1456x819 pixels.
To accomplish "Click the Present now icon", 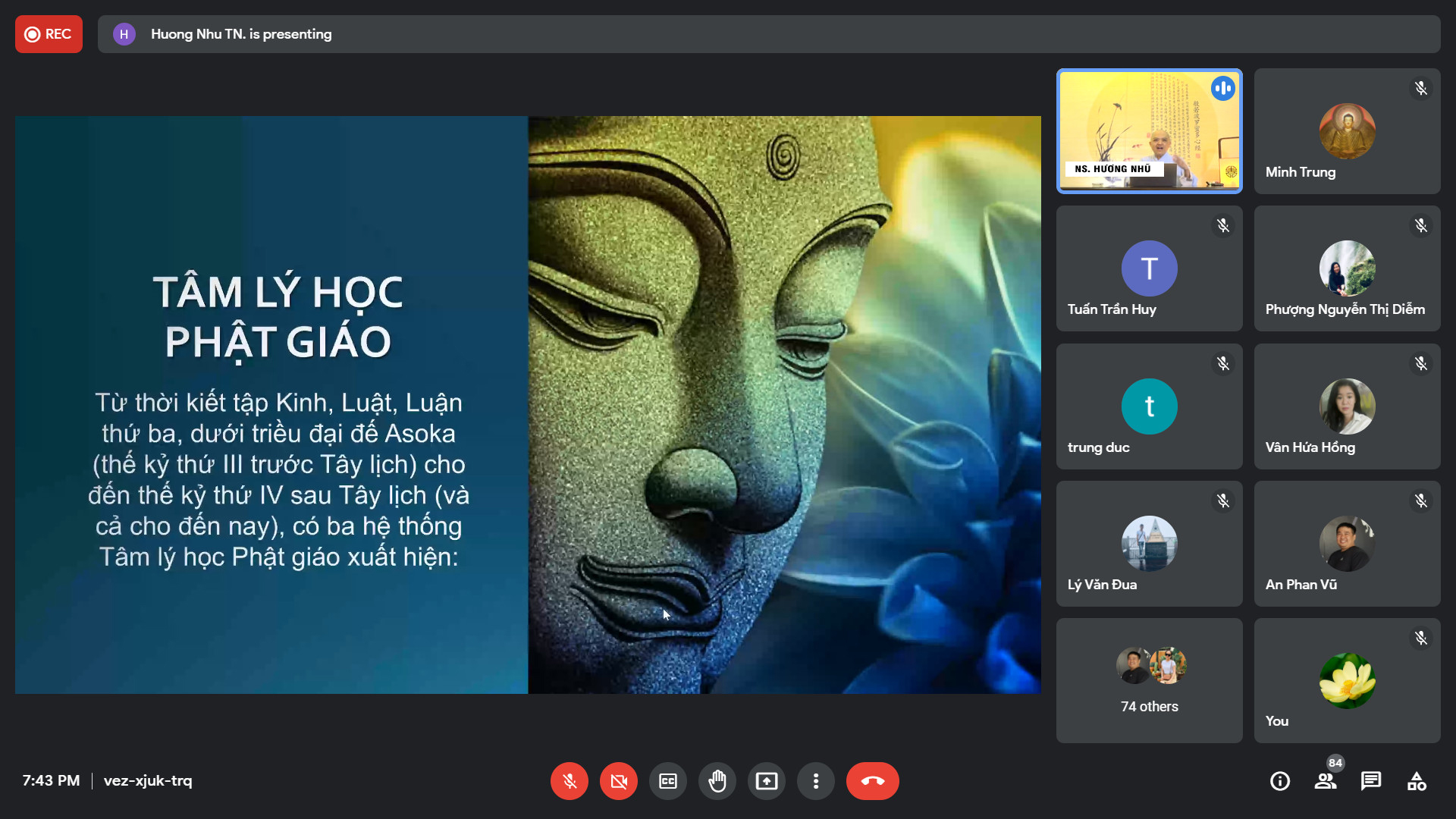I will pyautogui.click(x=767, y=781).
